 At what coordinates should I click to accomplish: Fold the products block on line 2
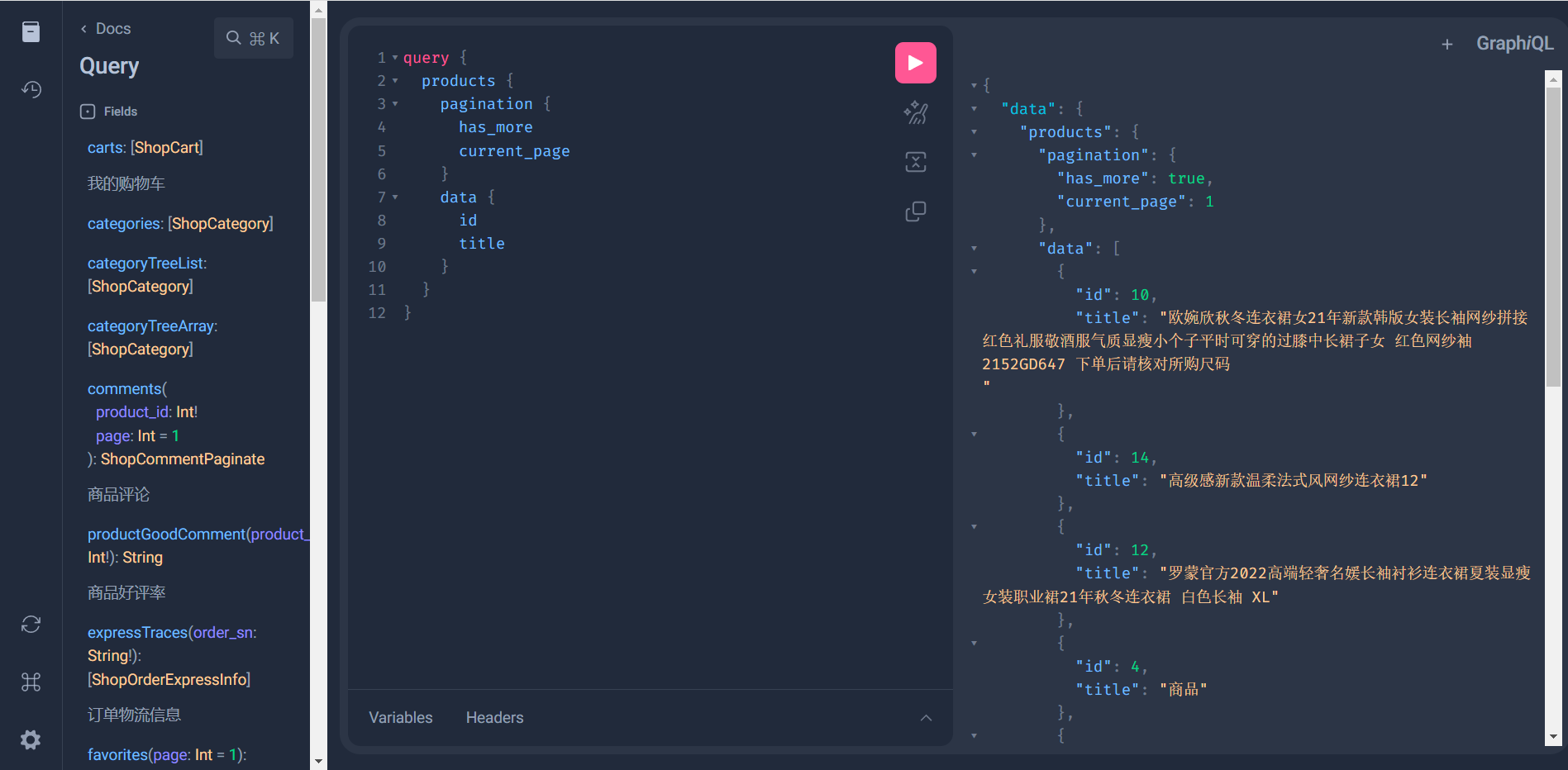(395, 81)
